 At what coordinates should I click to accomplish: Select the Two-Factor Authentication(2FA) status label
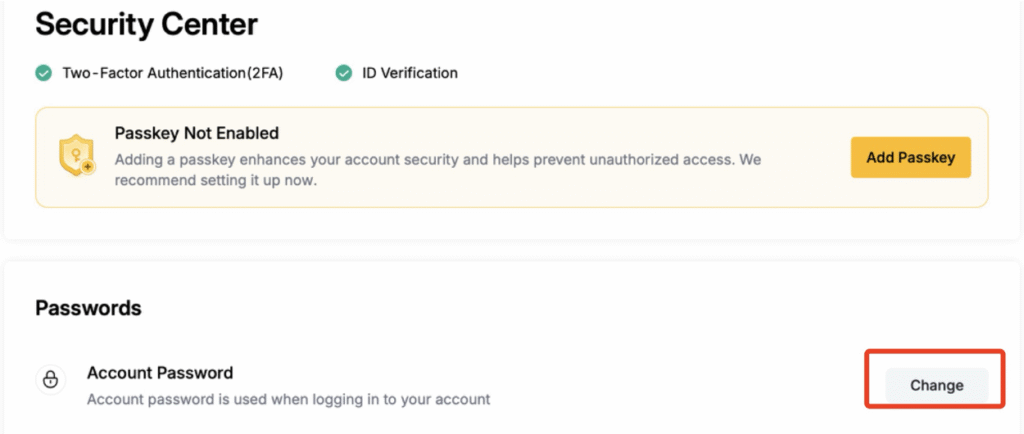172,73
